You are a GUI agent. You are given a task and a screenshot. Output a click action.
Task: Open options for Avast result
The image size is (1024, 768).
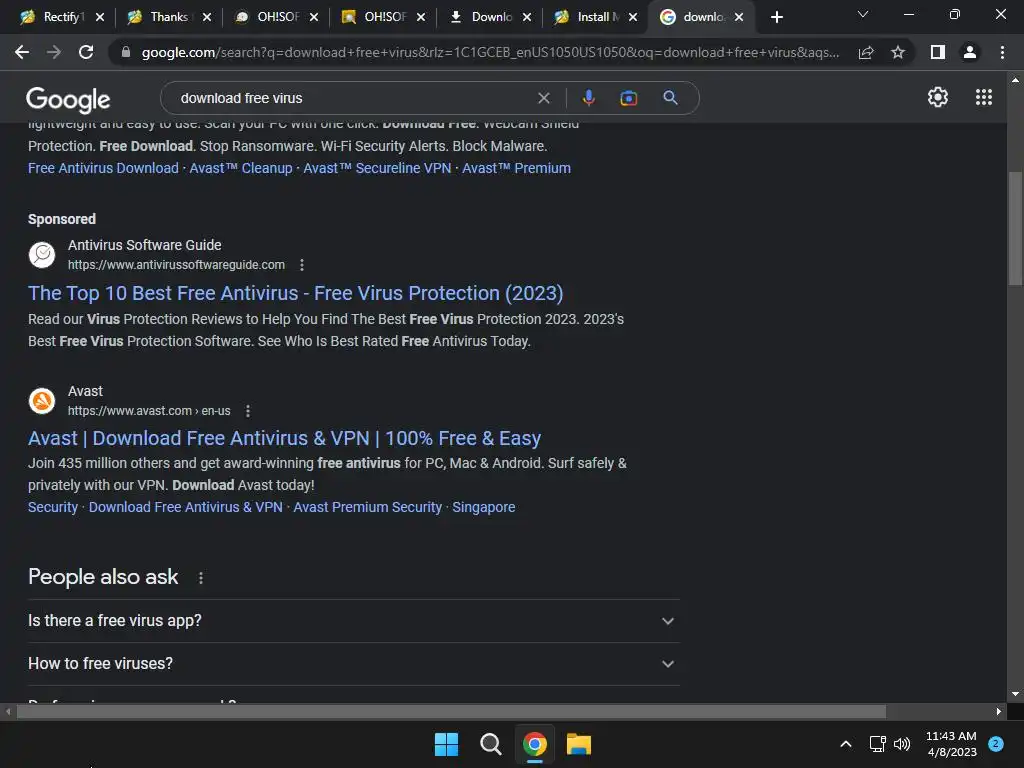pyautogui.click(x=247, y=411)
